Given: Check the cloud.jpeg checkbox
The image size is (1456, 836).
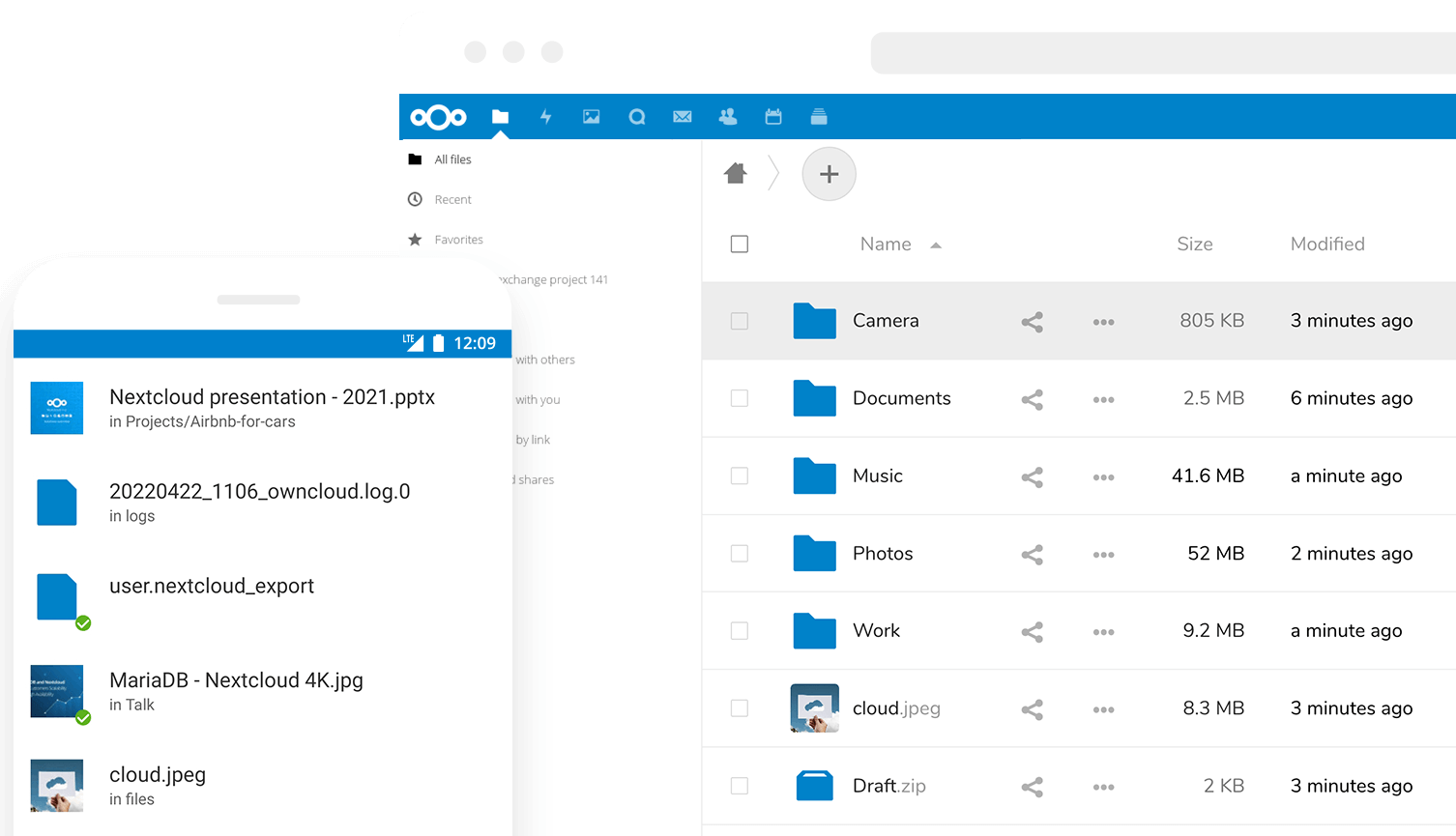Looking at the screenshot, I should [x=740, y=708].
